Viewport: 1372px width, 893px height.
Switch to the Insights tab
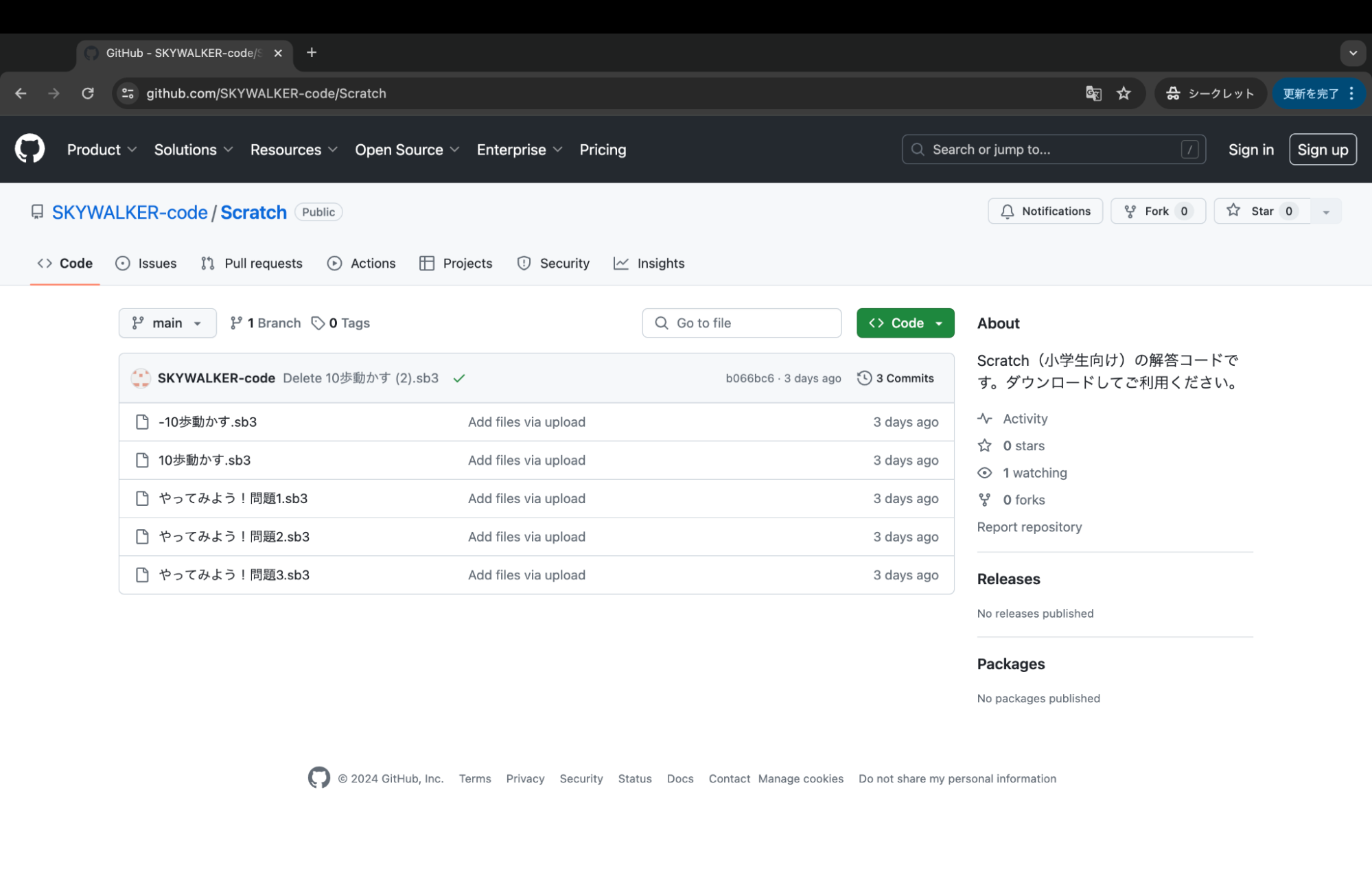click(649, 264)
